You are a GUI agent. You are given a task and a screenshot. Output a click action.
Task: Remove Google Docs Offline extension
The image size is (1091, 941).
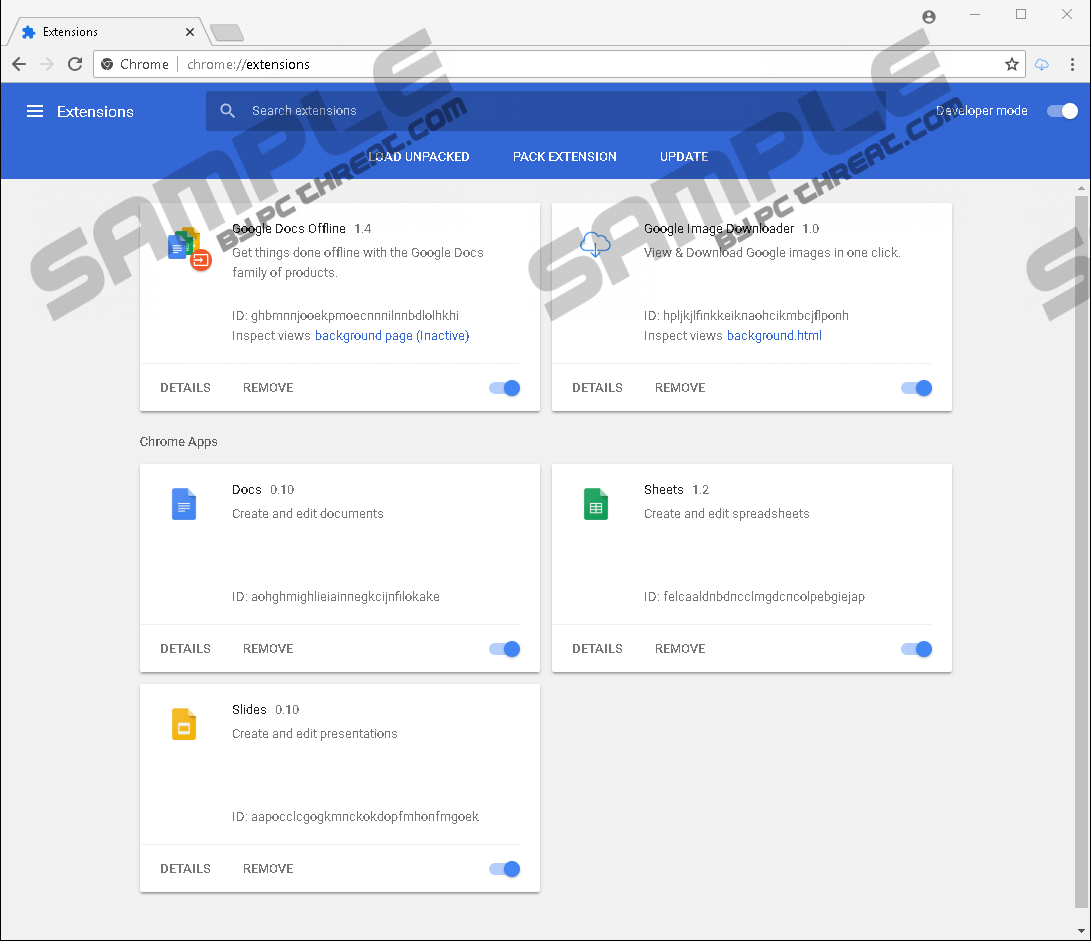click(268, 388)
